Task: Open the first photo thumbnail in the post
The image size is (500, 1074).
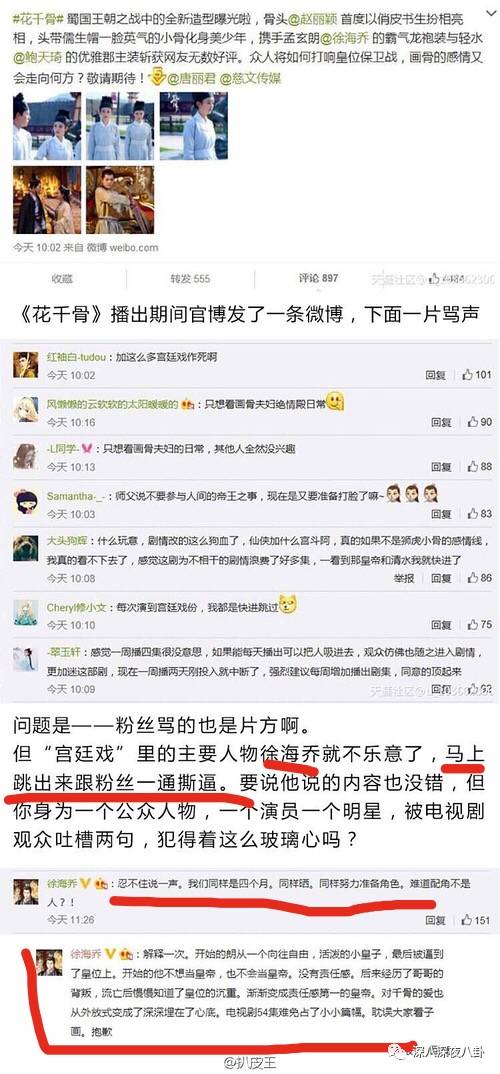Action: (47, 125)
